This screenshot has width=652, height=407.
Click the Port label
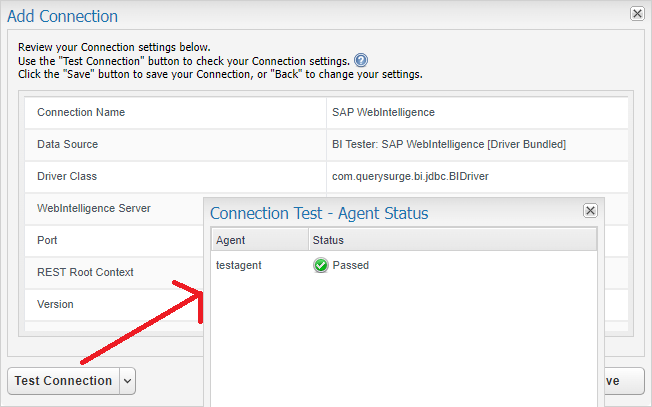[47, 240]
